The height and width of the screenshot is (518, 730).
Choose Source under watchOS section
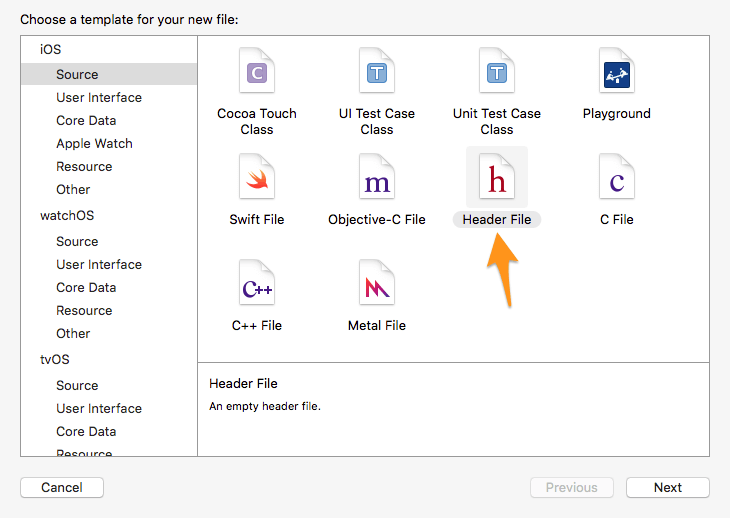coord(77,242)
